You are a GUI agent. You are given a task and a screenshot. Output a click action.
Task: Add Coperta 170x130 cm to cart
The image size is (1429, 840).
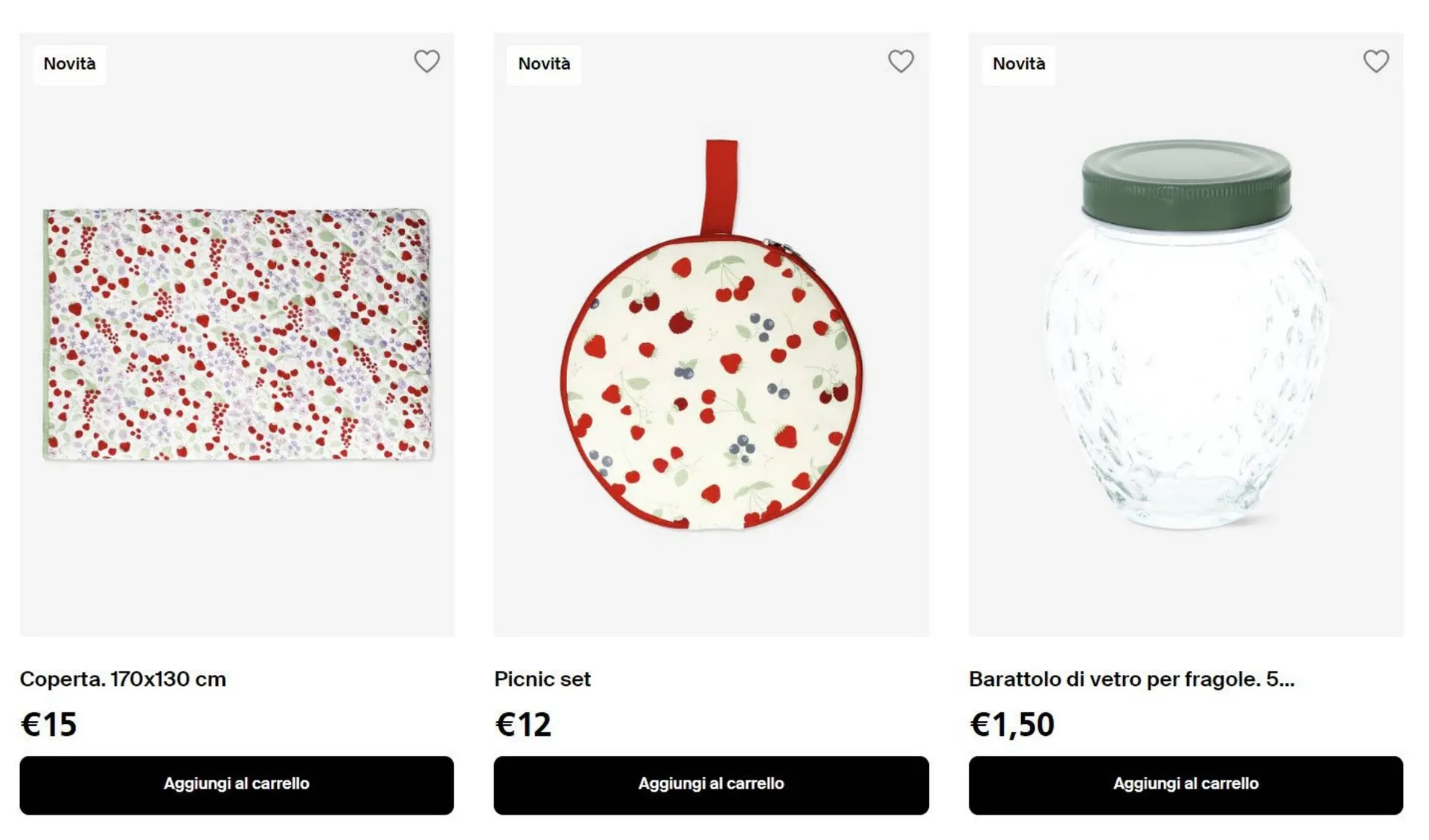[x=237, y=784]
